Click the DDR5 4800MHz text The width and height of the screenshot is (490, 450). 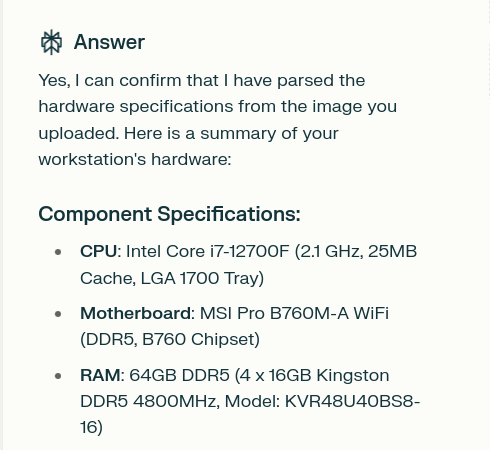click(x=148, y=401)
